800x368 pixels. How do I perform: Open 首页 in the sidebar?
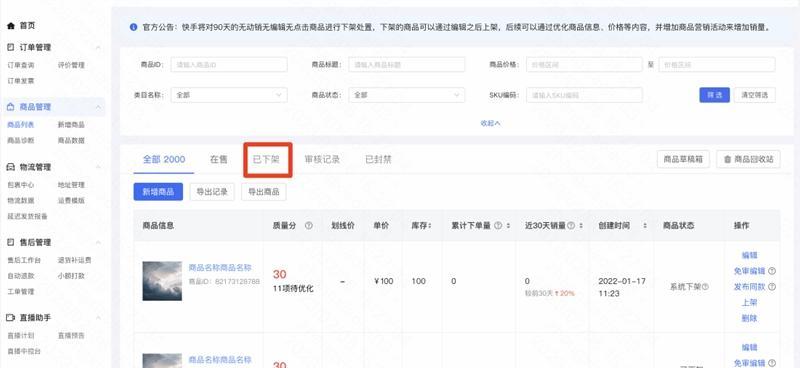(x=28, y=26)
